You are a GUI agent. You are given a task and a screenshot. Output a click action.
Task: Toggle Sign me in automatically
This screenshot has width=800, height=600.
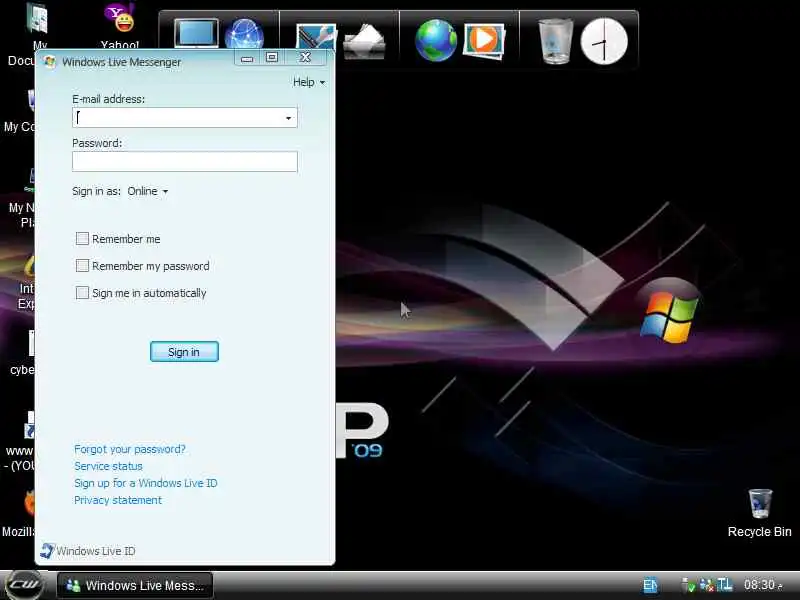point(82,292)
